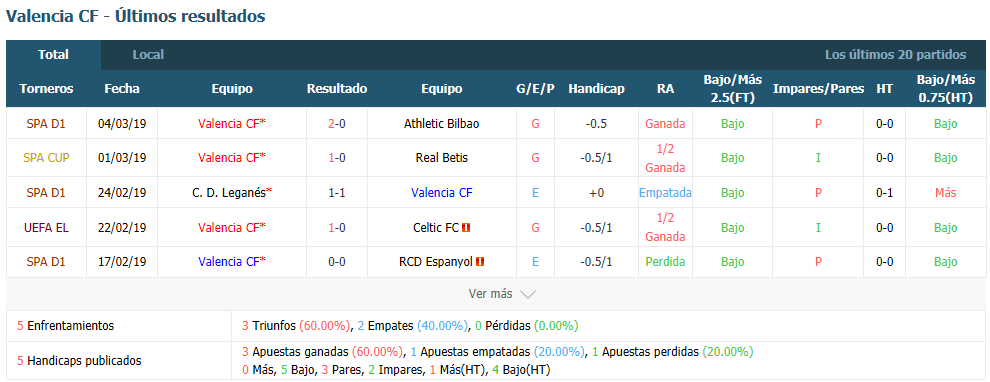This screenshot has width=990, height=382.
Task: Click the SPA CUP tournament label
Action: click(46, 158)
